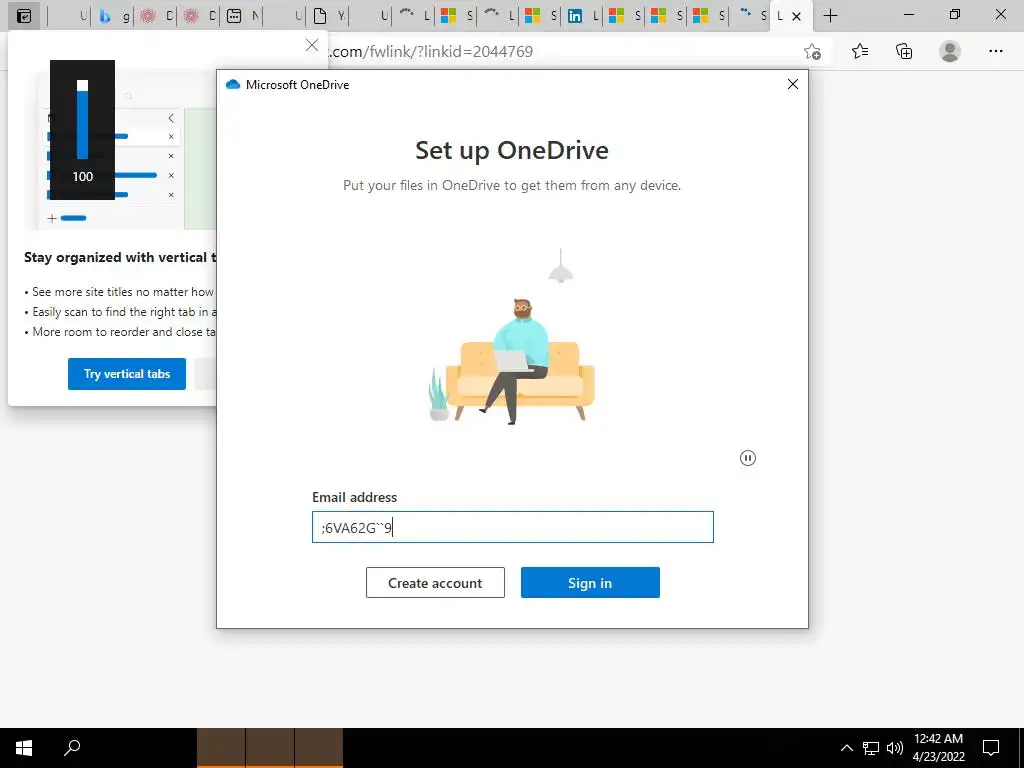Image resolution: width=1024 pixels, height=768 pixels.
Task: Click the OneDrive cloud icon in title
Action: pos(232,84)
